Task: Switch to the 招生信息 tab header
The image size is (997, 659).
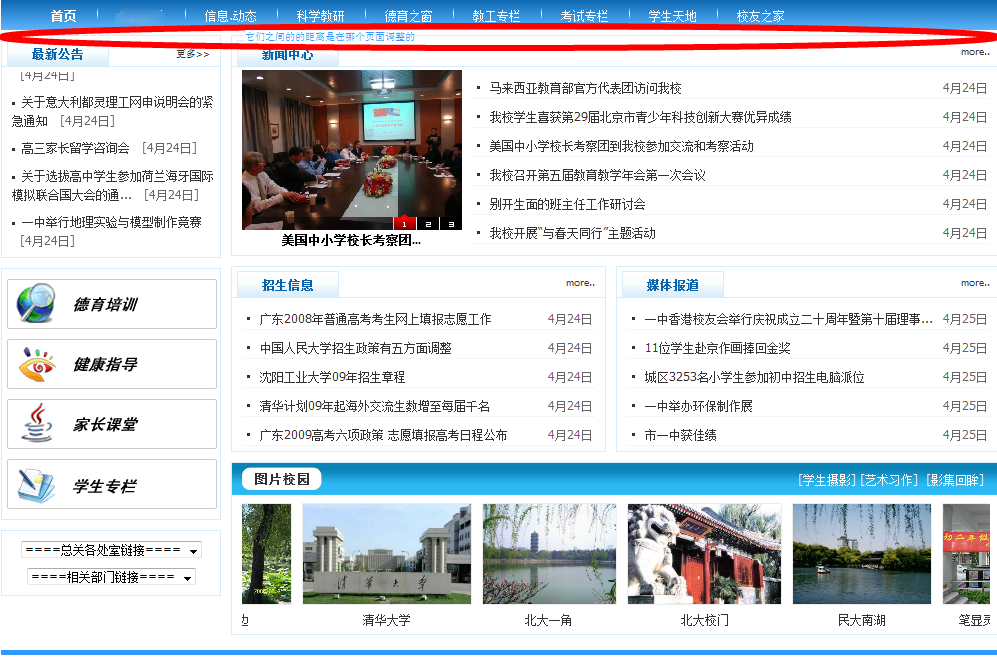Action: pyautogui.click(x=287, y=285)
